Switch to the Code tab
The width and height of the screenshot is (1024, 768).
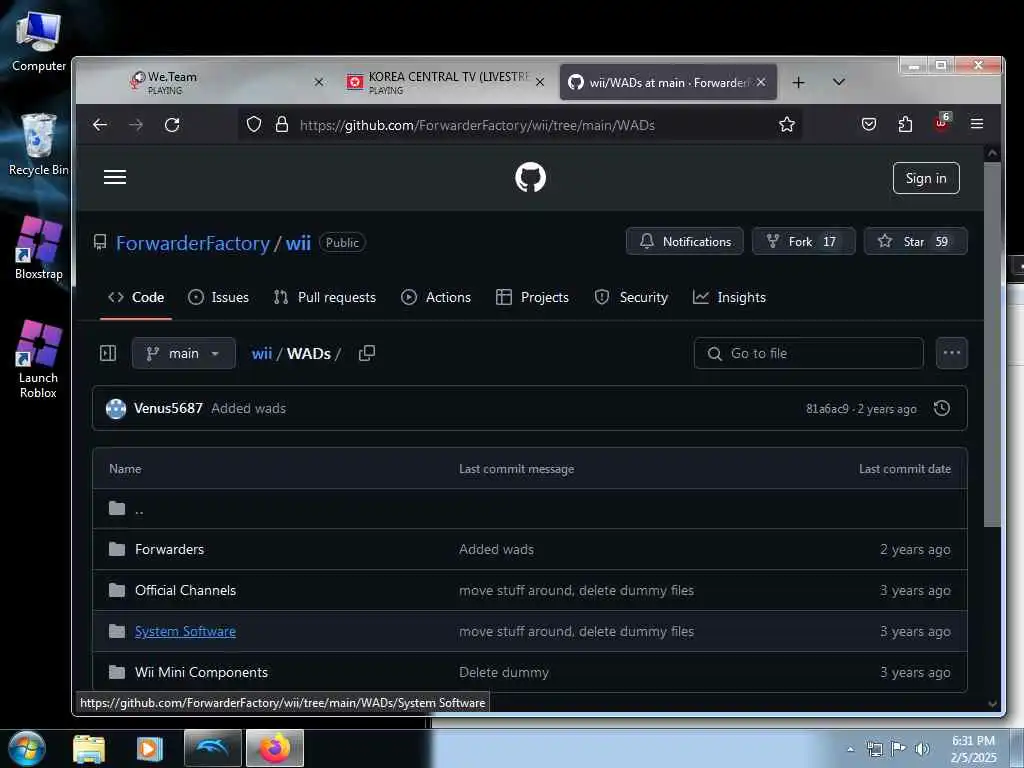[136, 297]
